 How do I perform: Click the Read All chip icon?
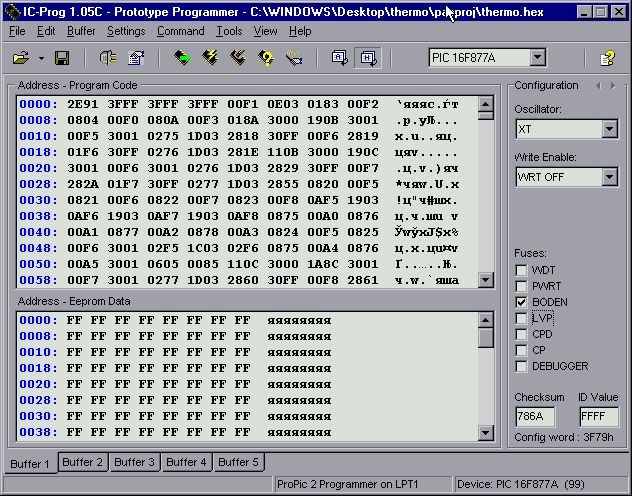point(182,58)
